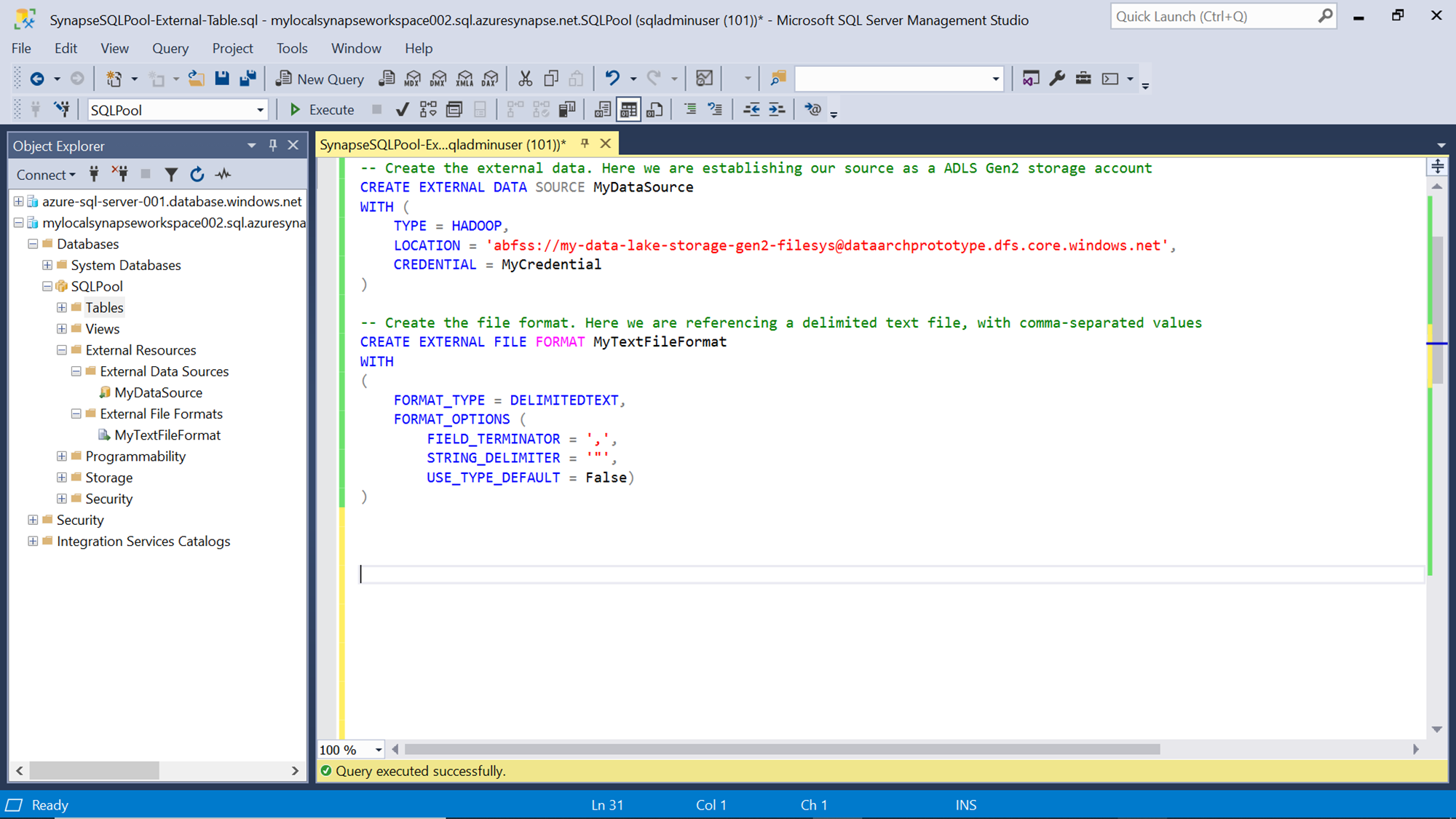Click the New Query button
The height and width of the screenshot is (819, 1456).
320,79
